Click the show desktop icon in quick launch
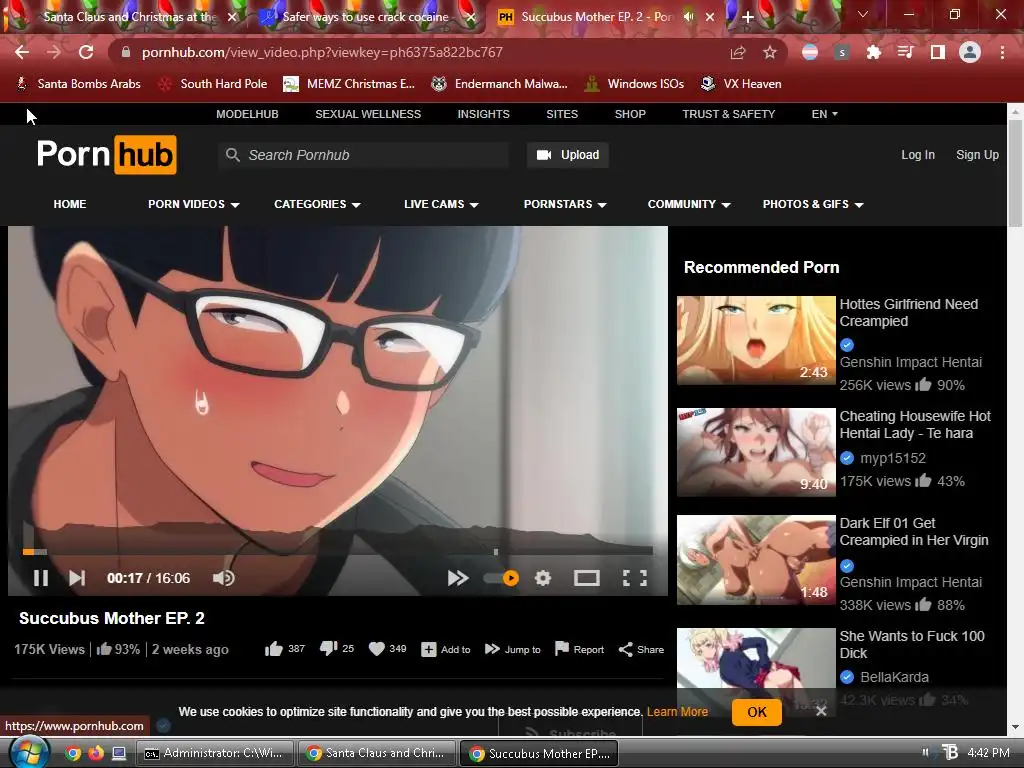This screenshot has height=768, width=1024. 119,753
